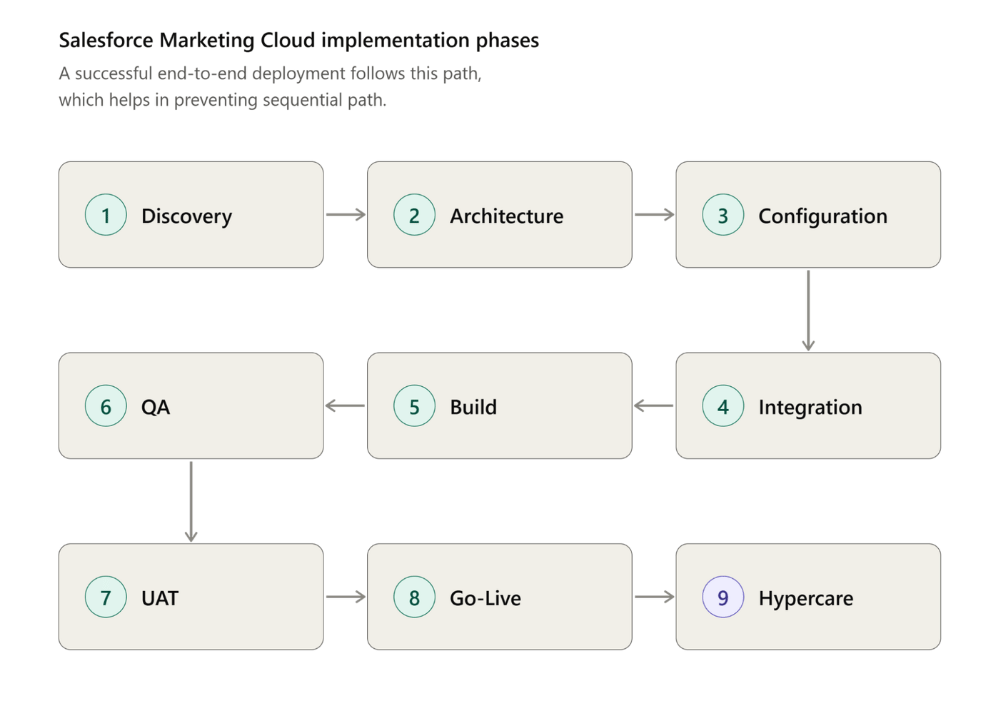
Task: Click the purple number 9 badge
Action: pos(723,597)
